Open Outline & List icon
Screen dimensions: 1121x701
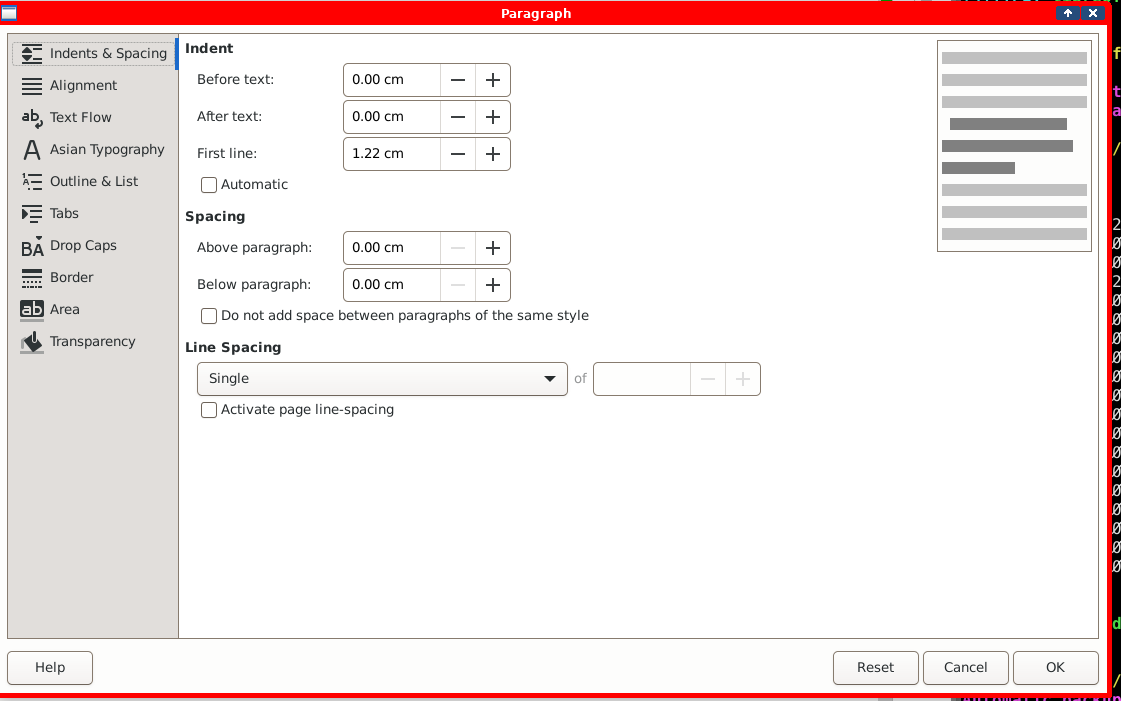(x=32, y=182)
